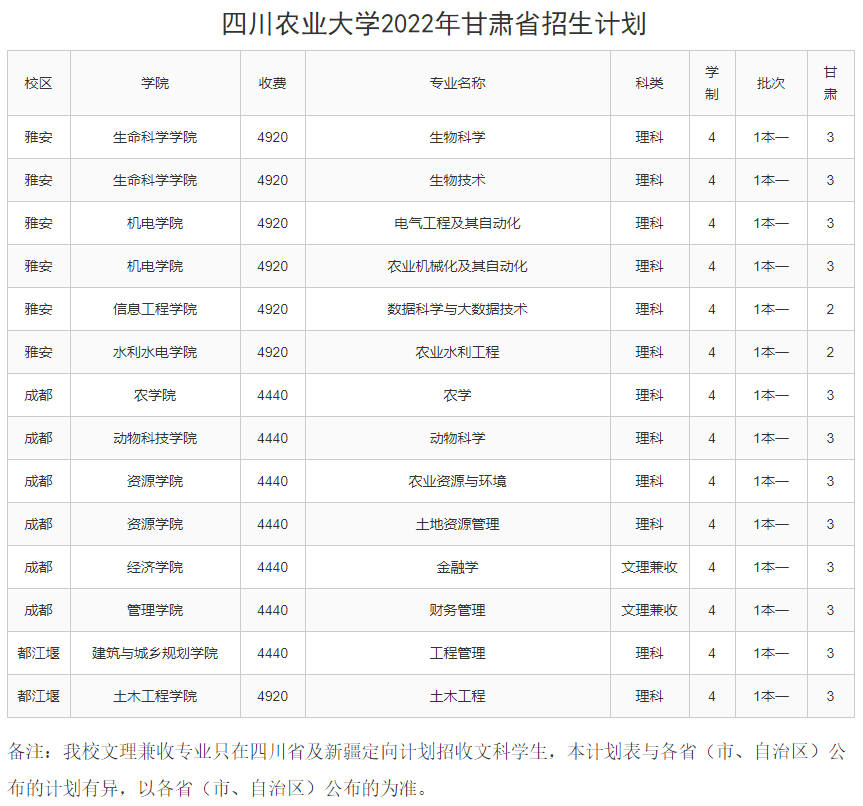Select the 校区 column header
This screenshot has width=863, height=806.
tap(39, 83)
